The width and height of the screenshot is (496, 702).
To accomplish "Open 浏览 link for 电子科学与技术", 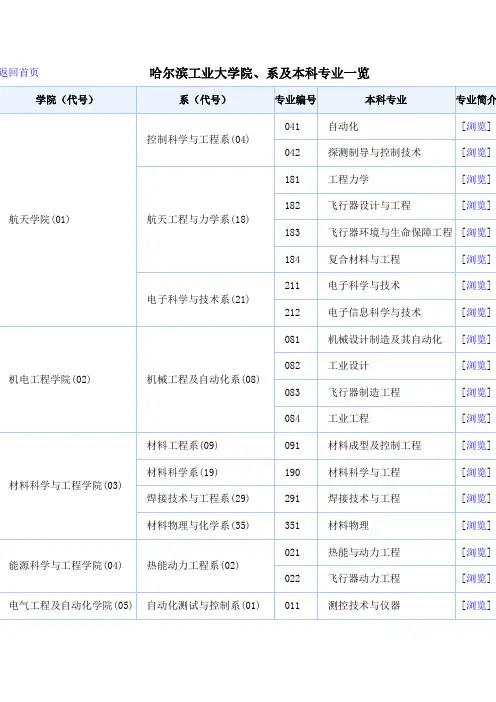I will (x=476, y=286).
